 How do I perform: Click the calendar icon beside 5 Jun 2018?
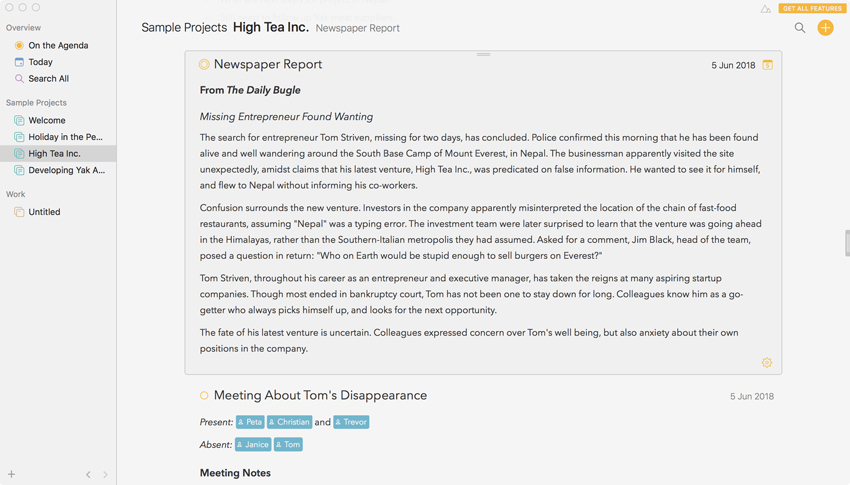(x=768, y=65)
